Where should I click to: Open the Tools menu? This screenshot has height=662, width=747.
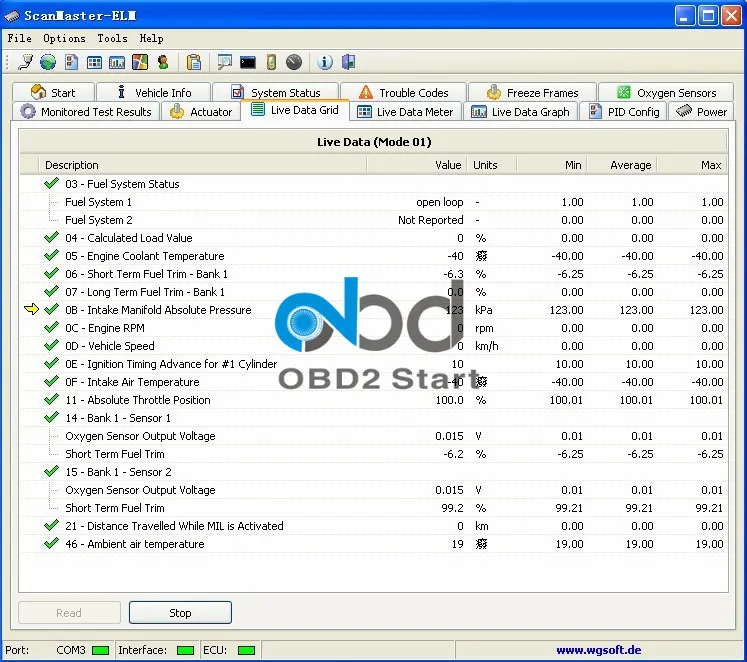pyautogui.click(x=112, y=38)
